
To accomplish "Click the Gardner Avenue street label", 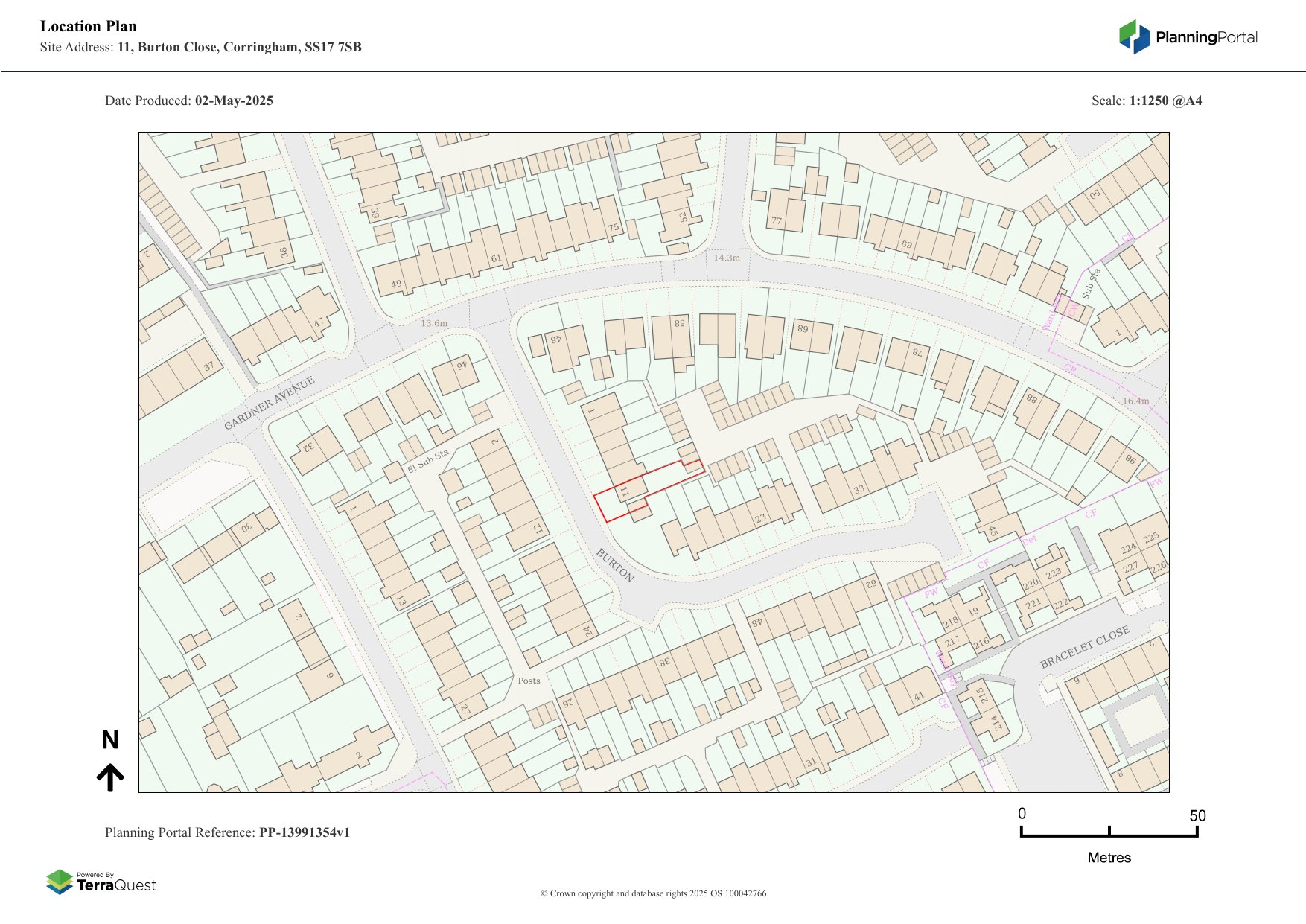I will click(x=270, y=403).
